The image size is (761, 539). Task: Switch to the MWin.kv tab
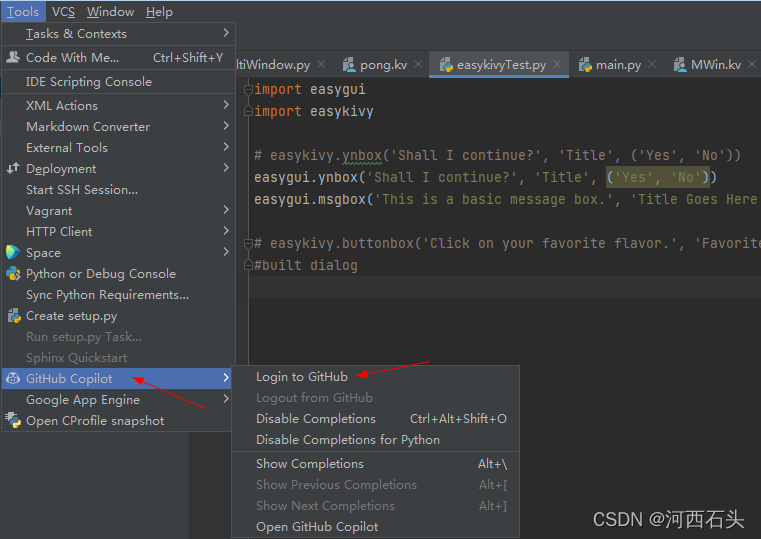[714, 65]
